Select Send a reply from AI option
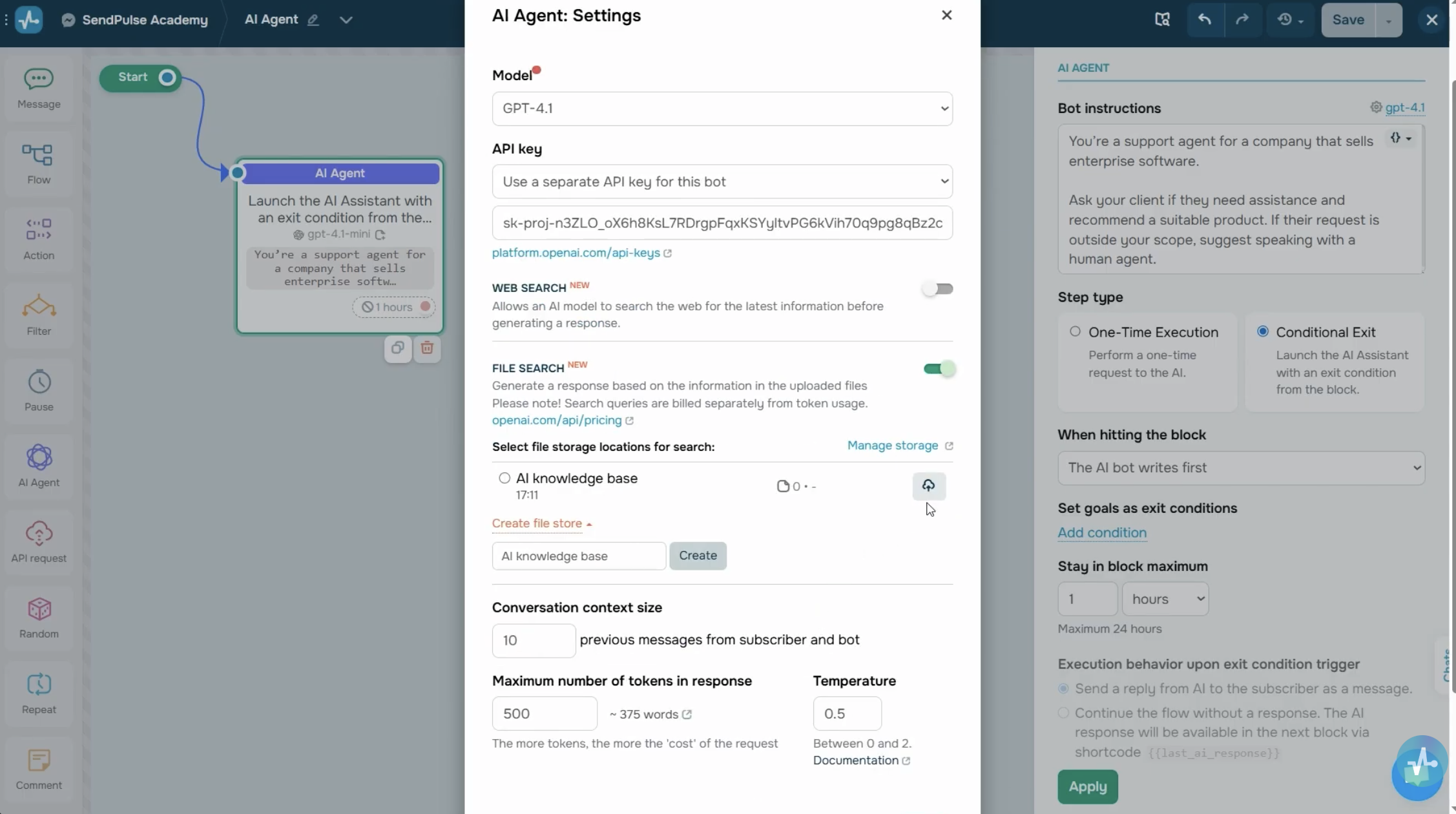The height and width of the screenshot is (814, 1456). [1063, 689]
